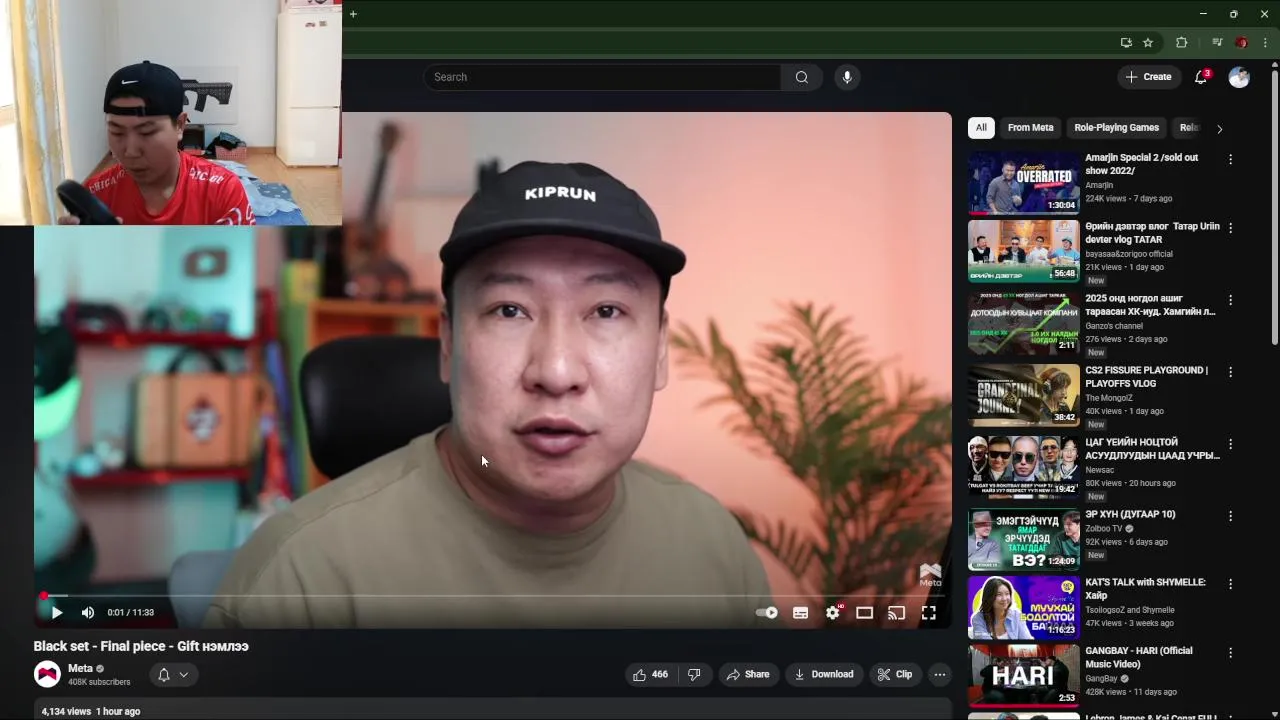Toggle the autoplay switch in the player

pyautogui.click(x=767, y=613)
